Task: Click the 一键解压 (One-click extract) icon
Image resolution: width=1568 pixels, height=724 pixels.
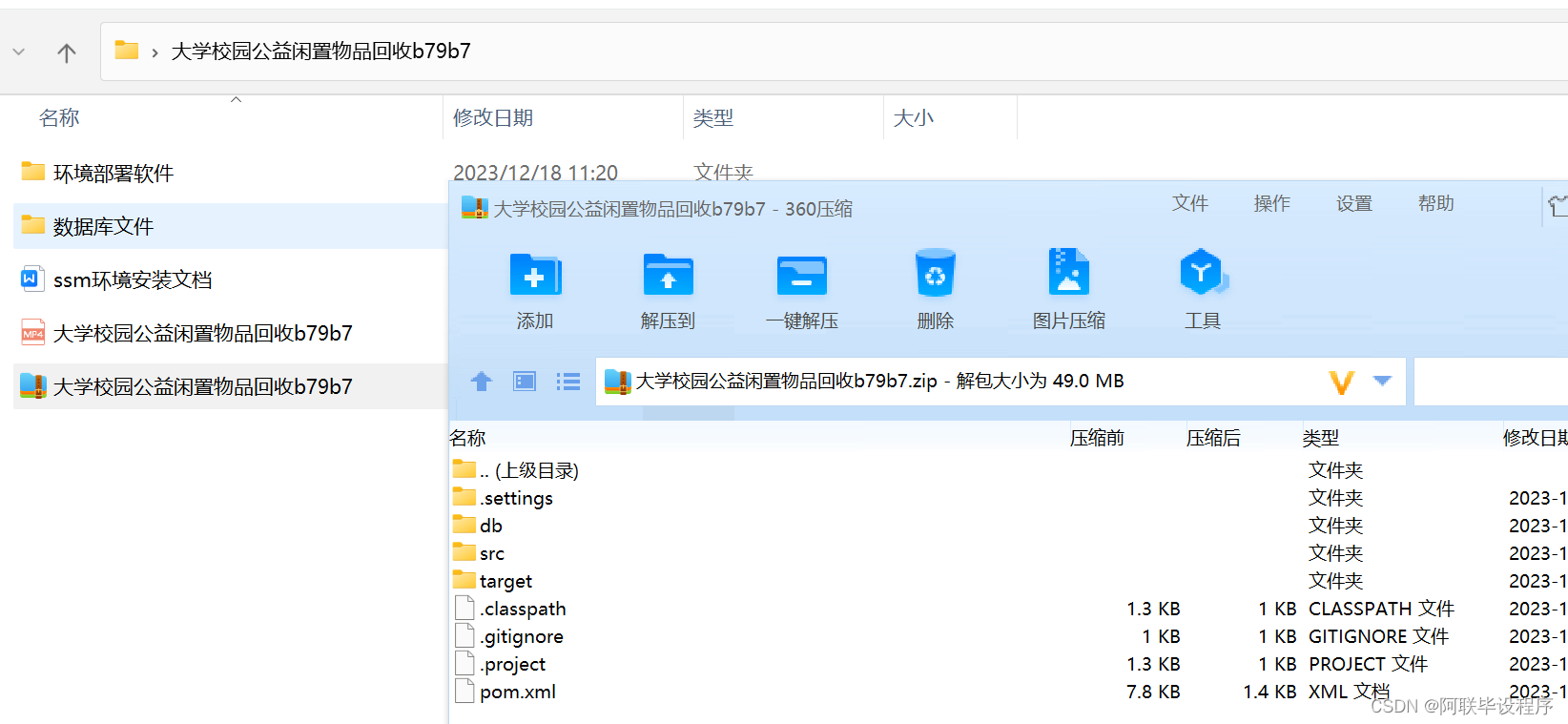Action: [801, 276]
